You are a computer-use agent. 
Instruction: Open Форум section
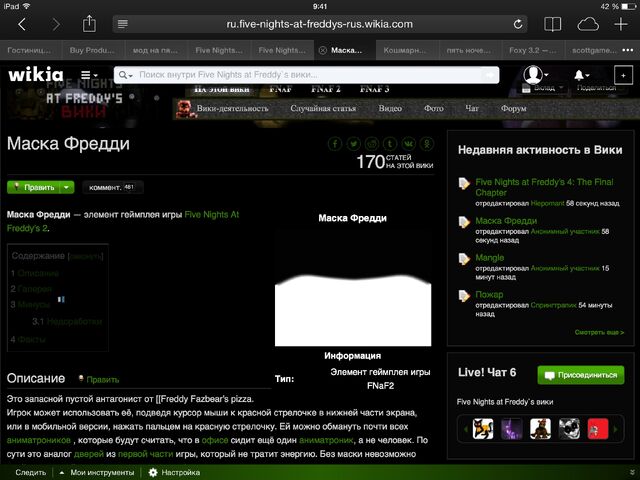(513, 108)
